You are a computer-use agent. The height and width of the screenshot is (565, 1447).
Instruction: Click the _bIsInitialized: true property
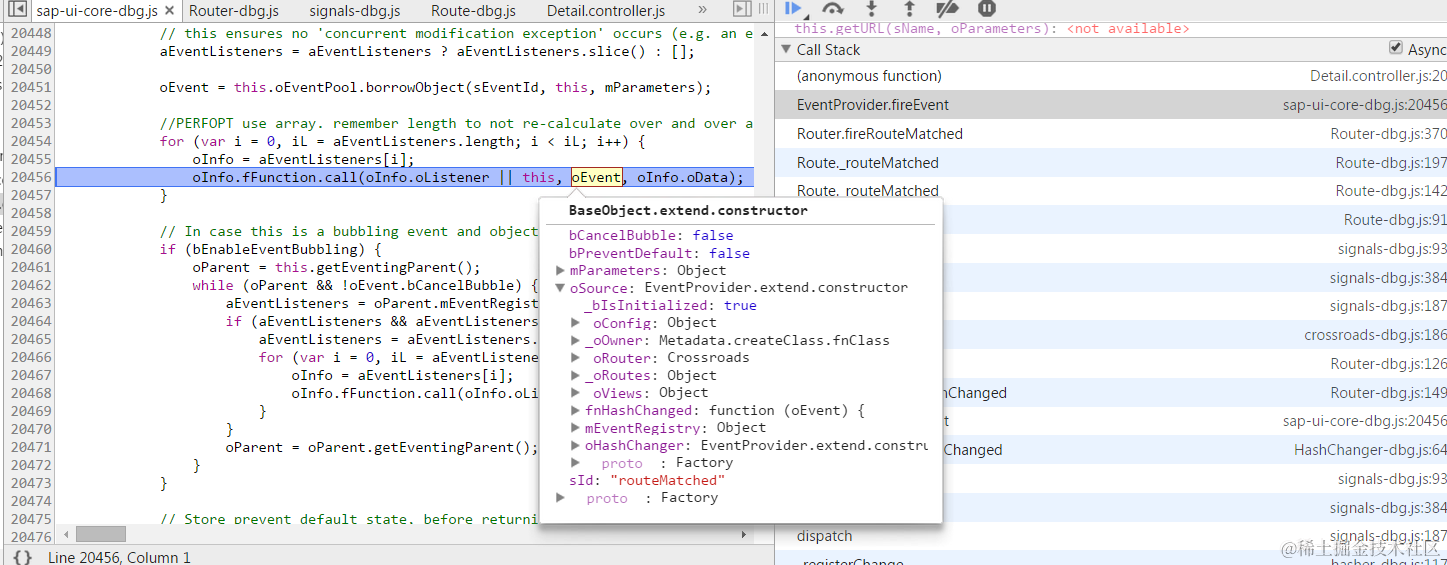pyautogui.click(x=670, y=305)
